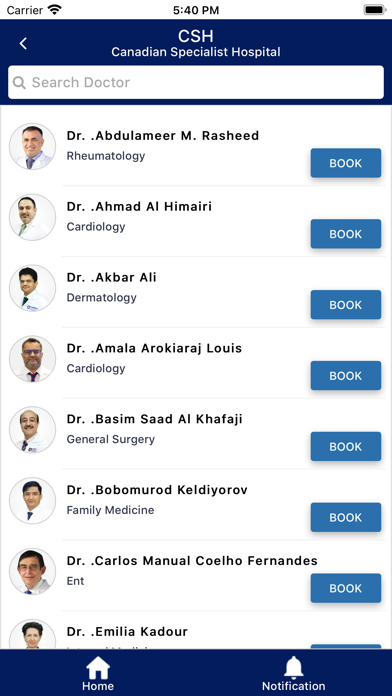Book Dr. Bobomurod Keldiyorov, Family Medicine
Image resolution: width=392 pixels, height=696 pixels.
click(x=346, y=518)
